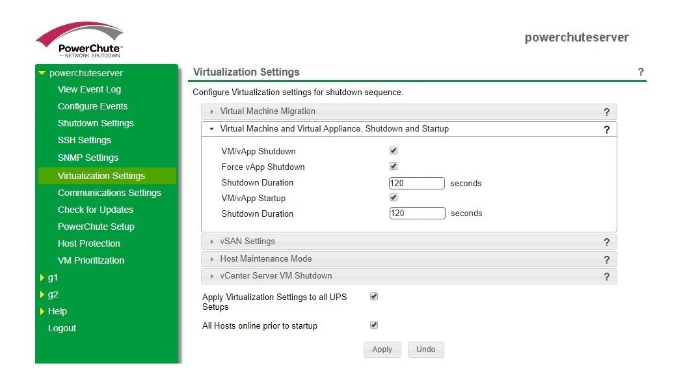Toggle All Hosts online prior to startup

tap(374, 325)
